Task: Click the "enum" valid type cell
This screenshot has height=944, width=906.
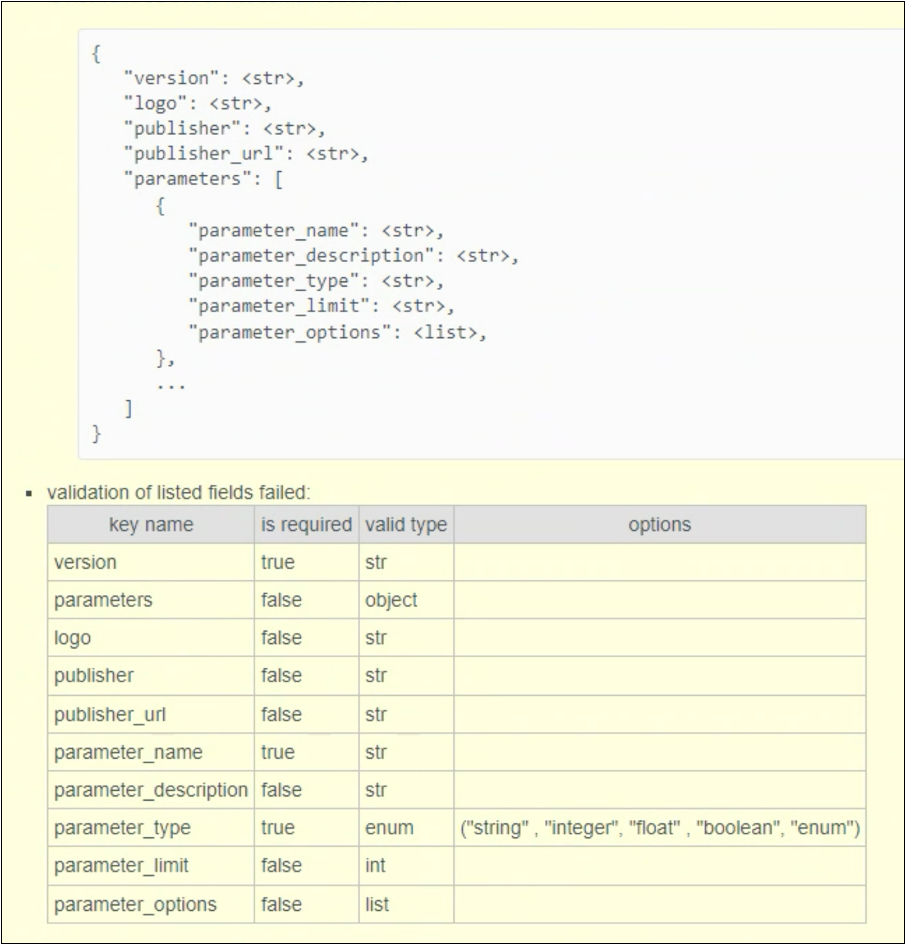Action: tap(406, 828)
